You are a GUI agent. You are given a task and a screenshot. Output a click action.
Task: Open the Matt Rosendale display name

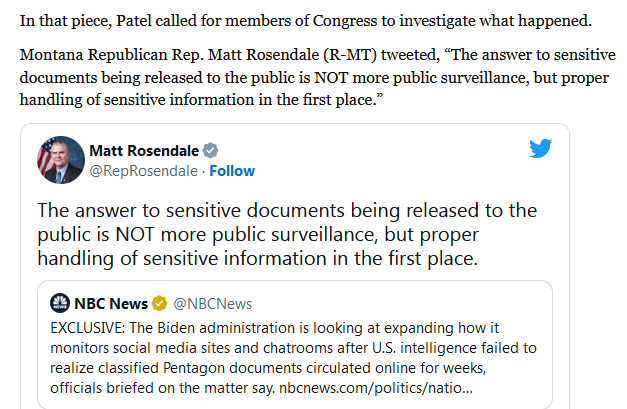pos(144,151)
